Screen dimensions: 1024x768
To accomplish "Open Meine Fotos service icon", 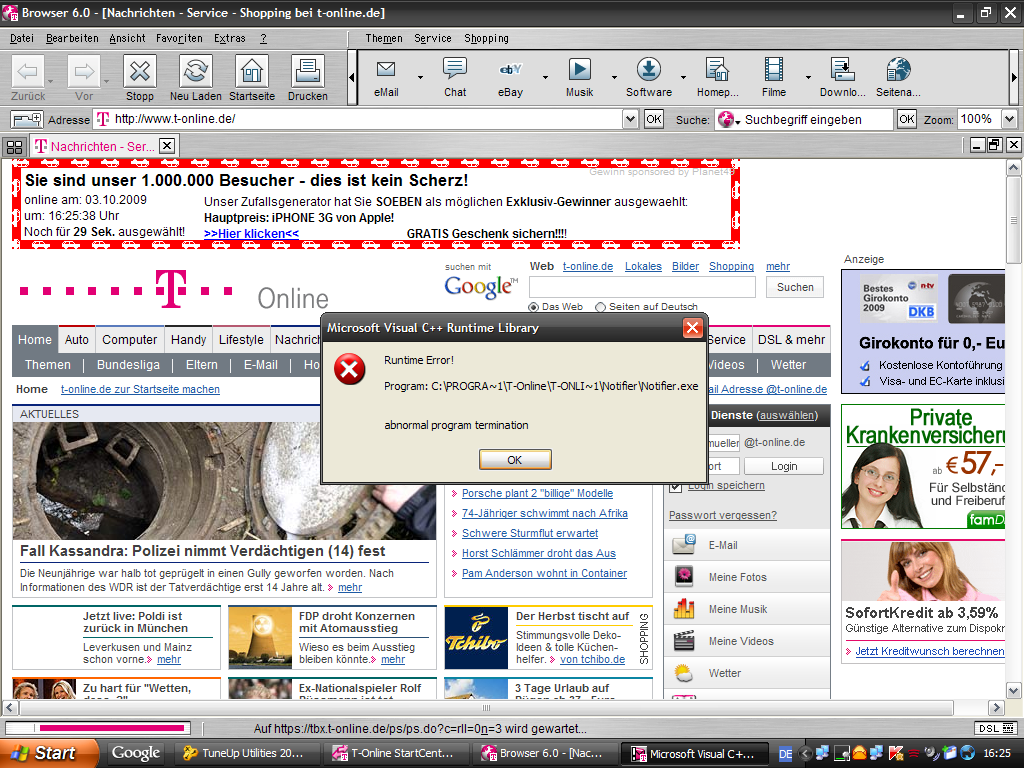I will tap(684, 577).
